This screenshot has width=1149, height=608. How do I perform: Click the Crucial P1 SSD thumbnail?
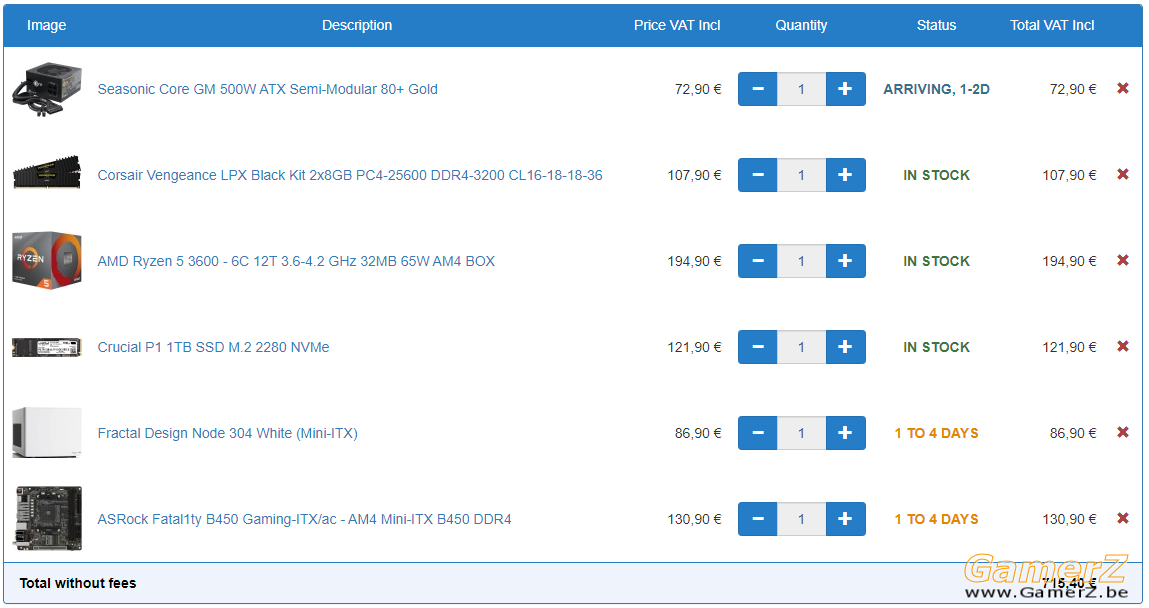(47, 347)
